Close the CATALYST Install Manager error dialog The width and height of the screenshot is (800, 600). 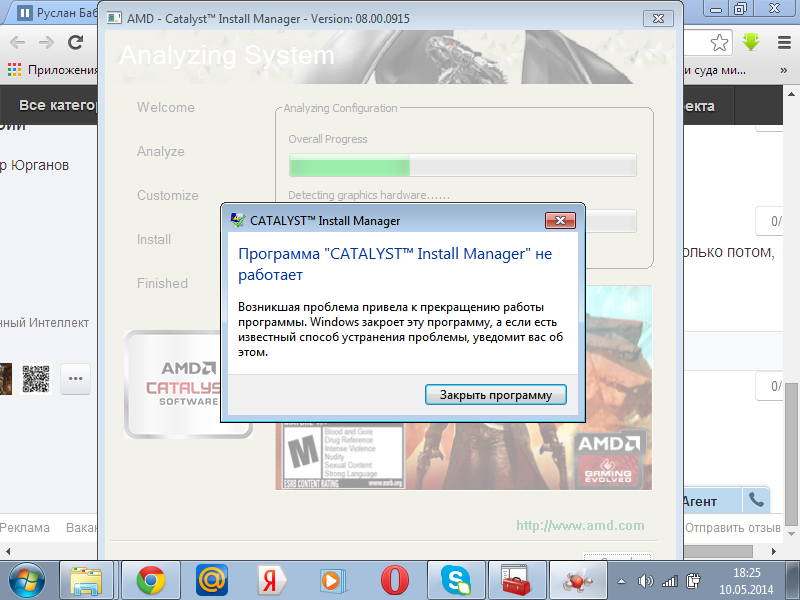click(x=560, y=220)
